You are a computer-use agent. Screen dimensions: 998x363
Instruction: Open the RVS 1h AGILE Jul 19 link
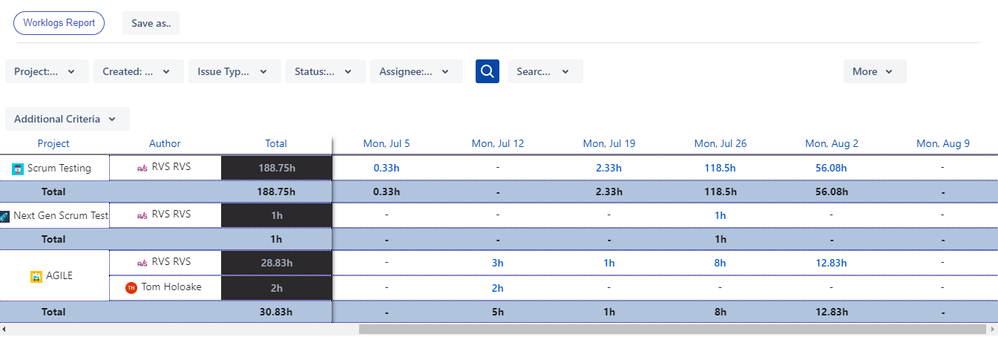pos(609,263)
